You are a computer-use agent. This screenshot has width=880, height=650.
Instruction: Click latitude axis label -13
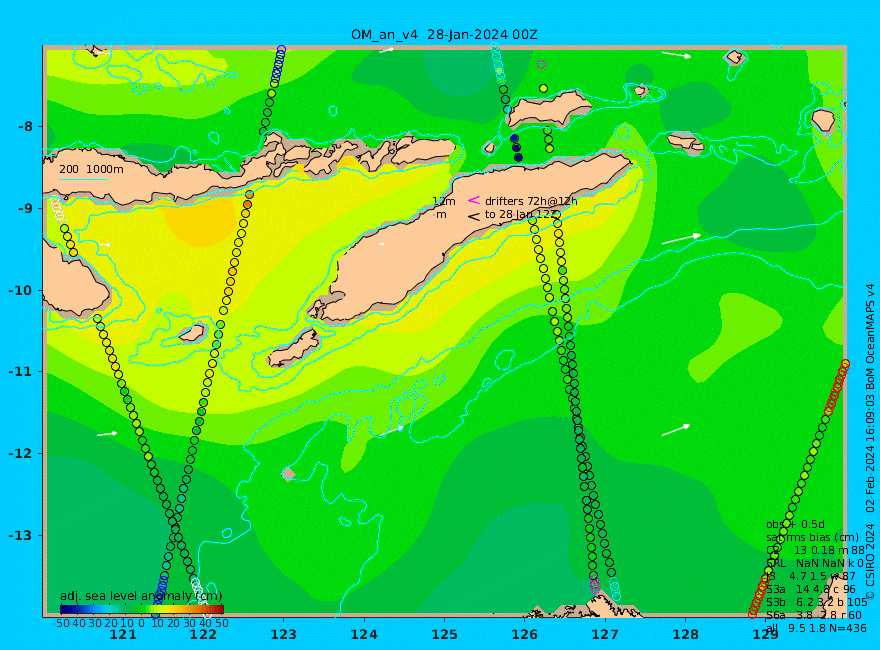point(21,535)
